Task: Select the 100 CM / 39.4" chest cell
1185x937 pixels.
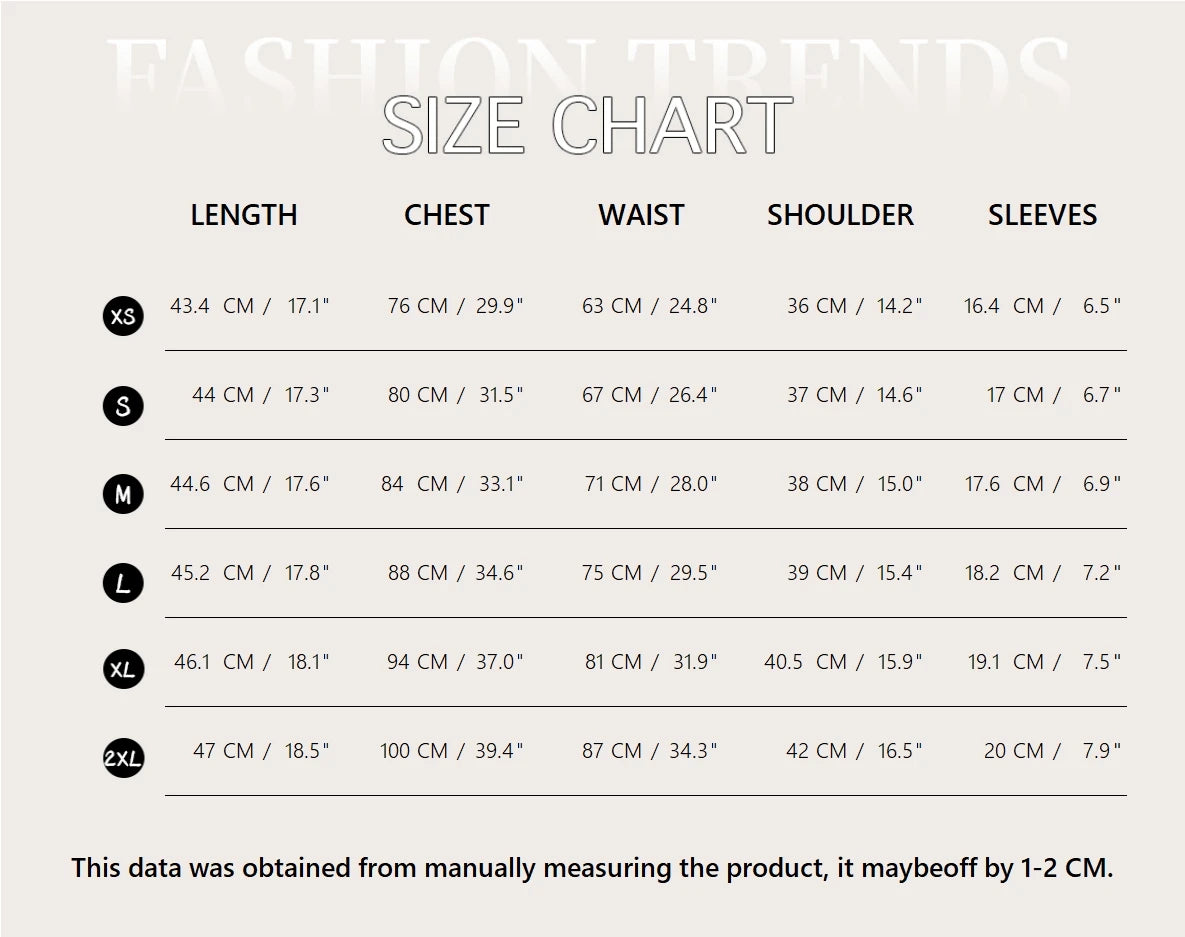Action: pos(451,751)
